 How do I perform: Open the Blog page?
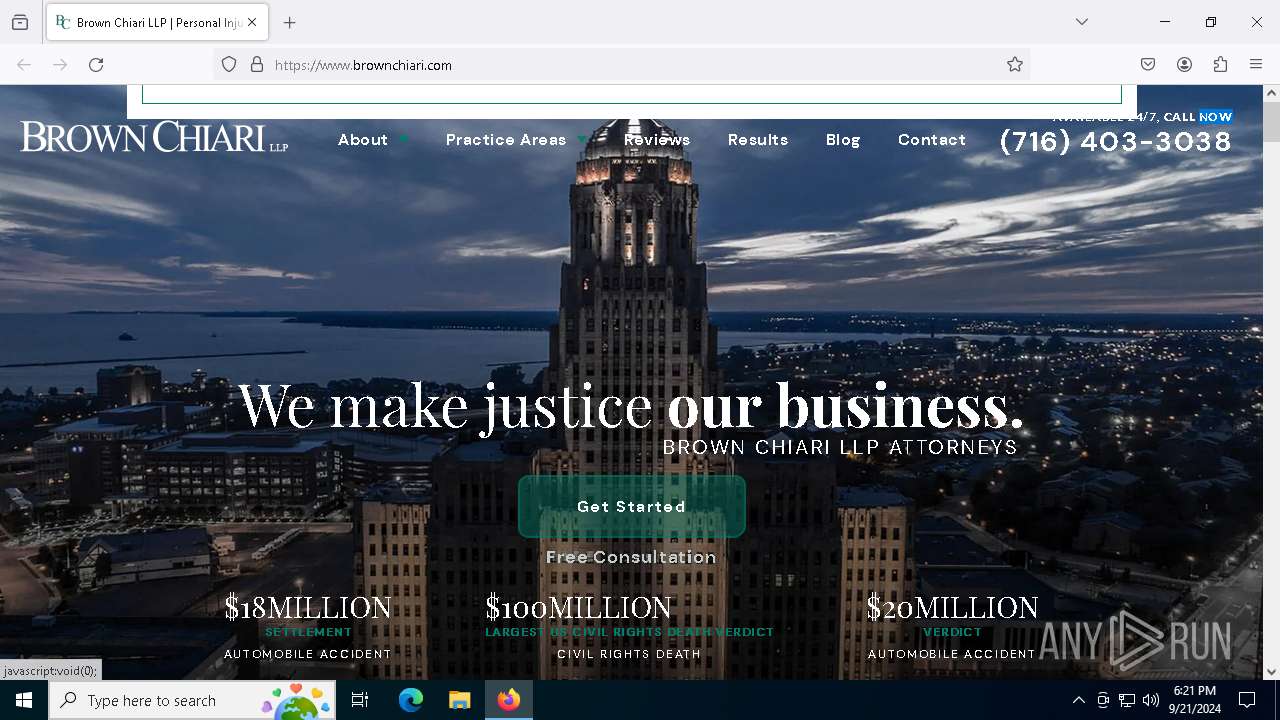pos(843,140)
